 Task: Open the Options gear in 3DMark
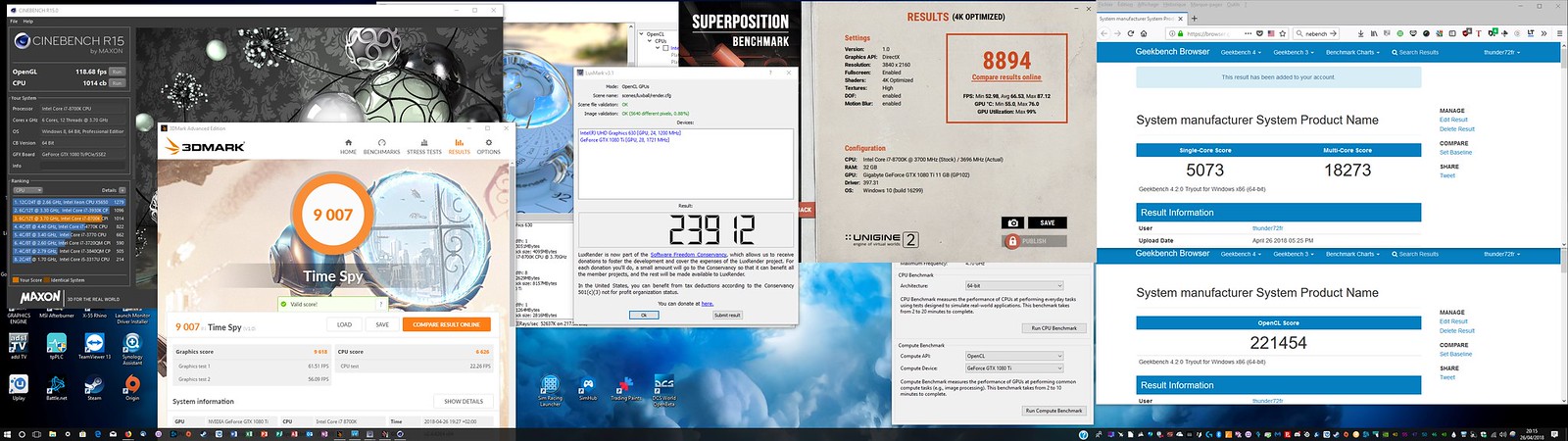pos(488,146)
